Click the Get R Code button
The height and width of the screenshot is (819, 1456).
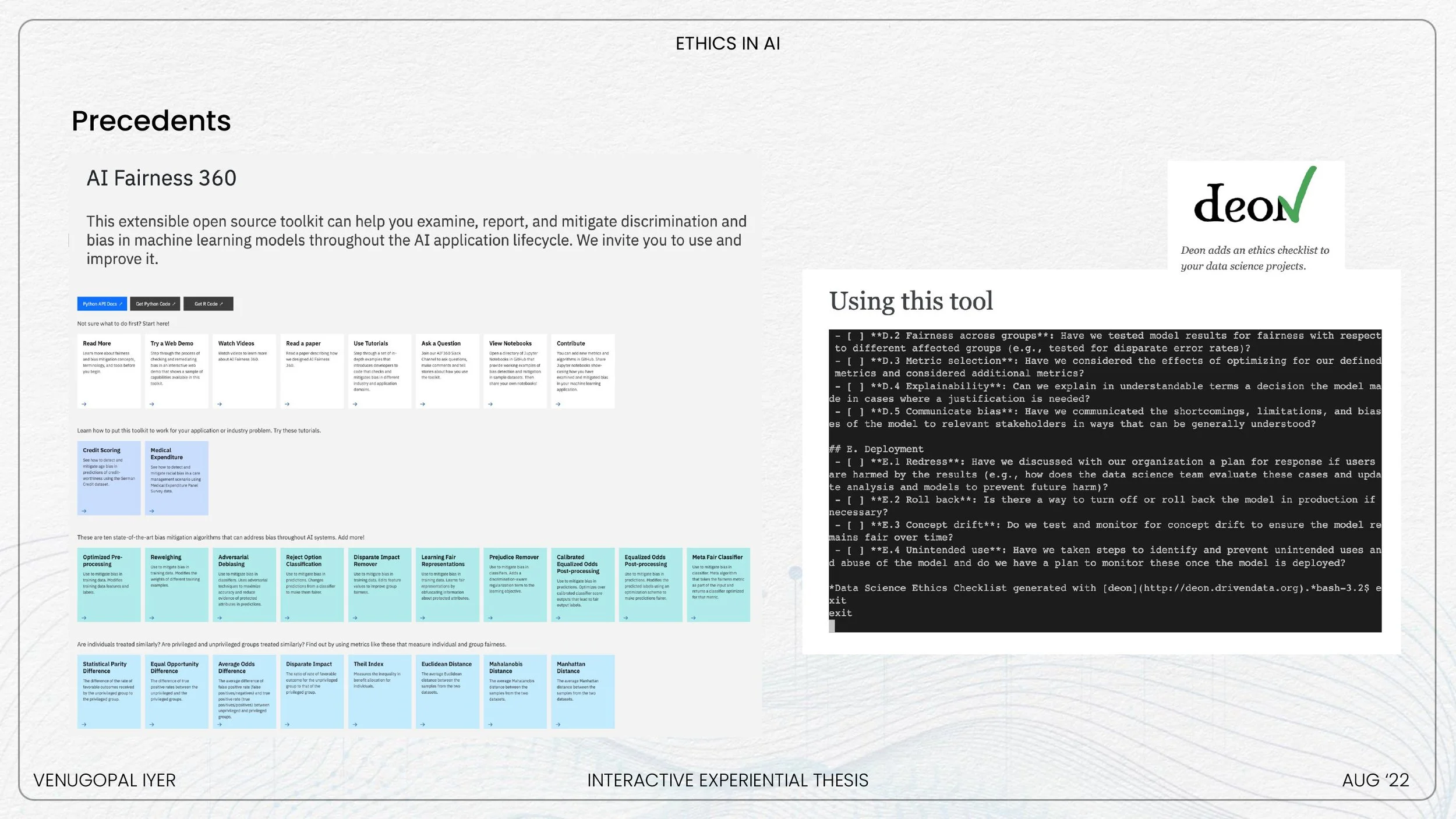coord(208,304)
